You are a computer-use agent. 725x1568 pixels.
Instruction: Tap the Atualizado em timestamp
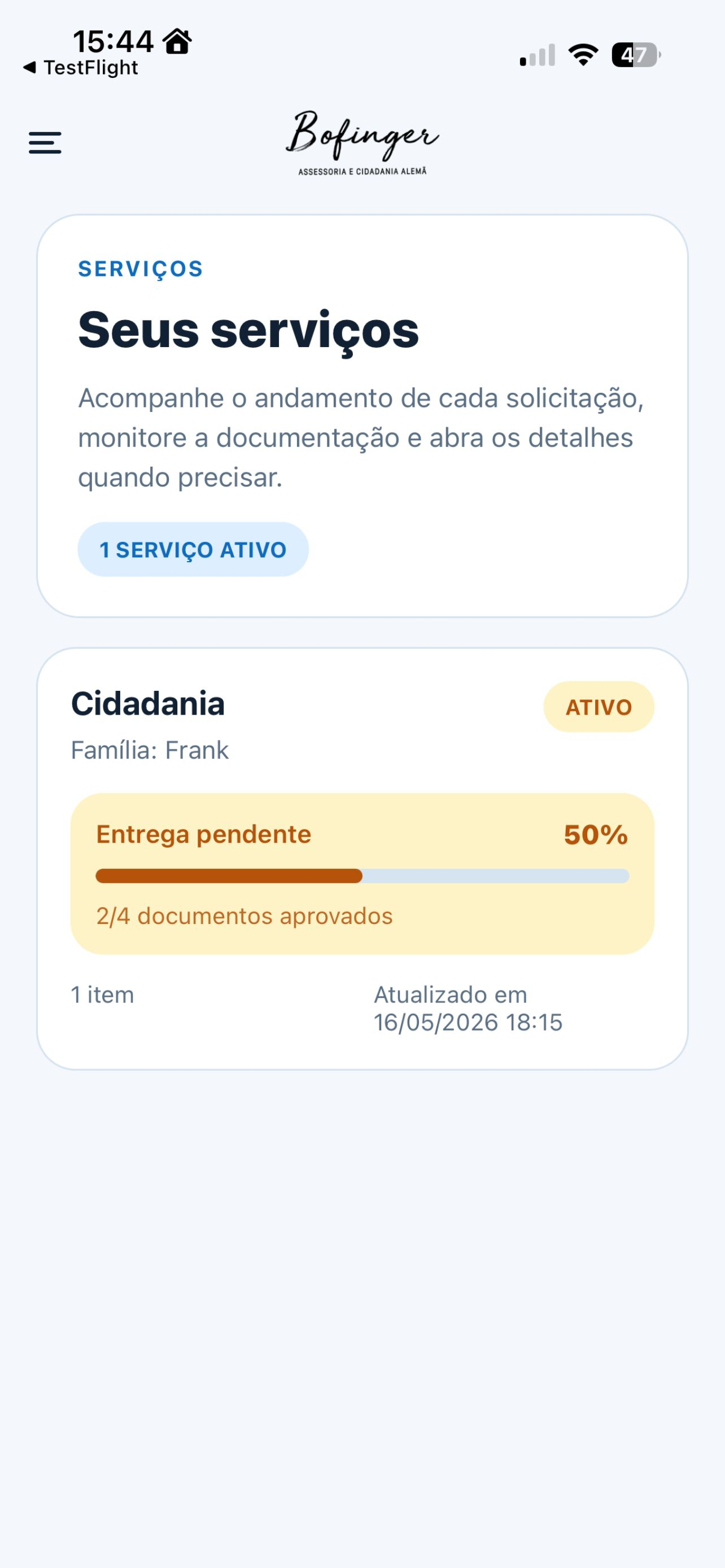[468, 1008]
